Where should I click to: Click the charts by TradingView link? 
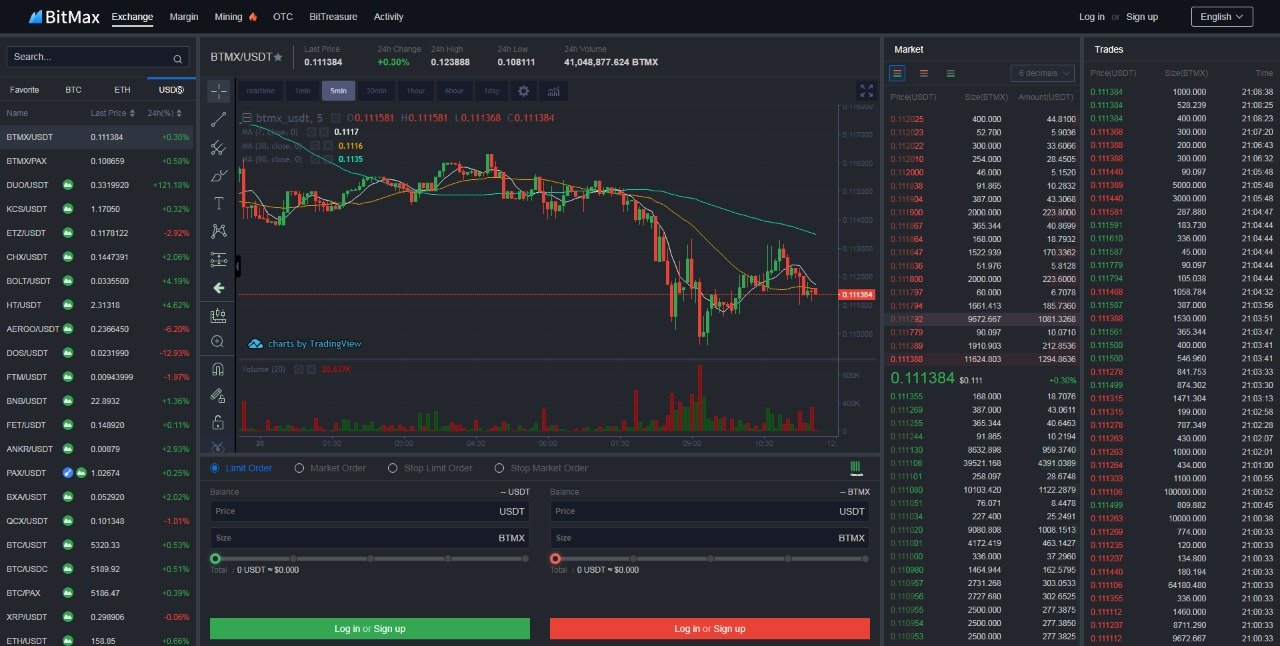[x=305, y=343]
